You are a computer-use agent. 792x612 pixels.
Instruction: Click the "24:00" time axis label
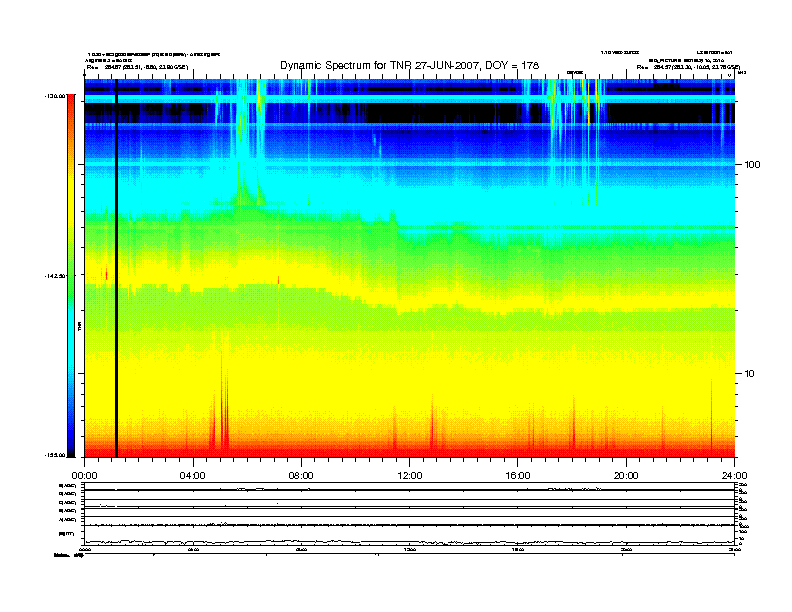tap(734, 476)
